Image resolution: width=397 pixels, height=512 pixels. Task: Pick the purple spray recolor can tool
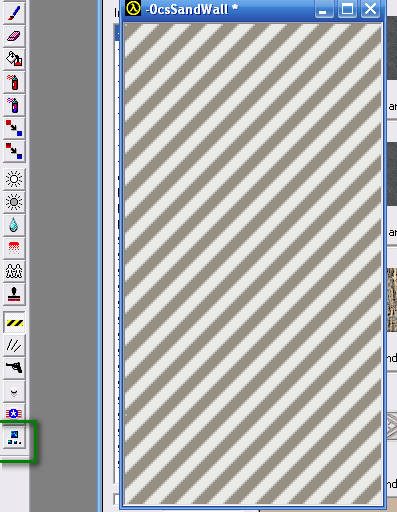tap(14, 105)
